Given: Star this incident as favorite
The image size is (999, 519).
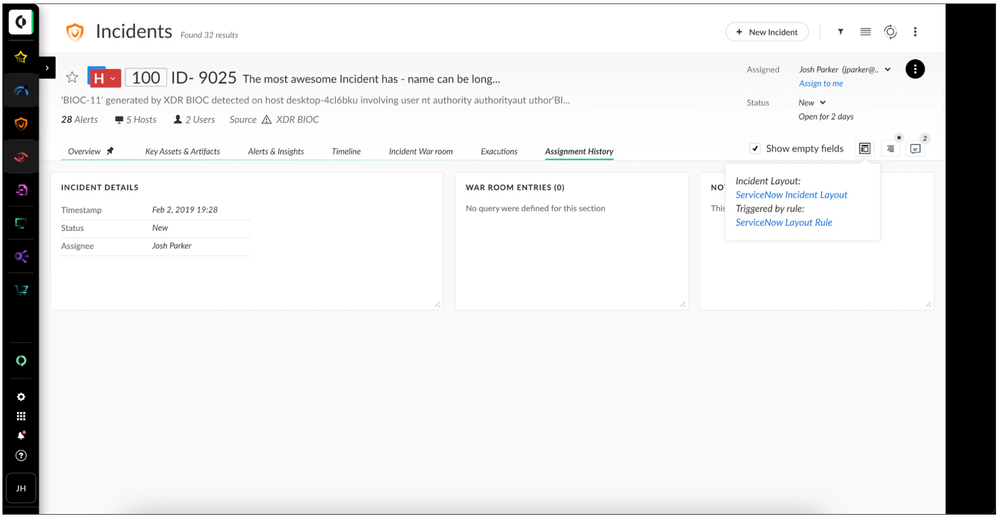Looking at the screenshot, I should [72, 77].
